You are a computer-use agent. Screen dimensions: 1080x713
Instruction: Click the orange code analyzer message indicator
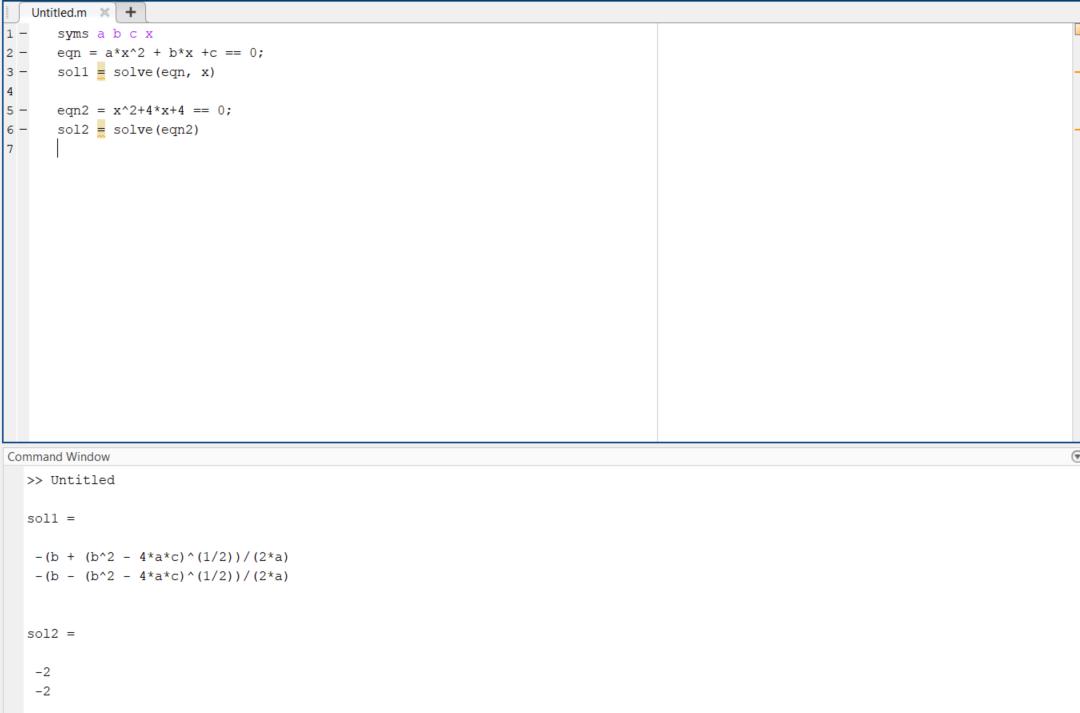click(1077, 30)
